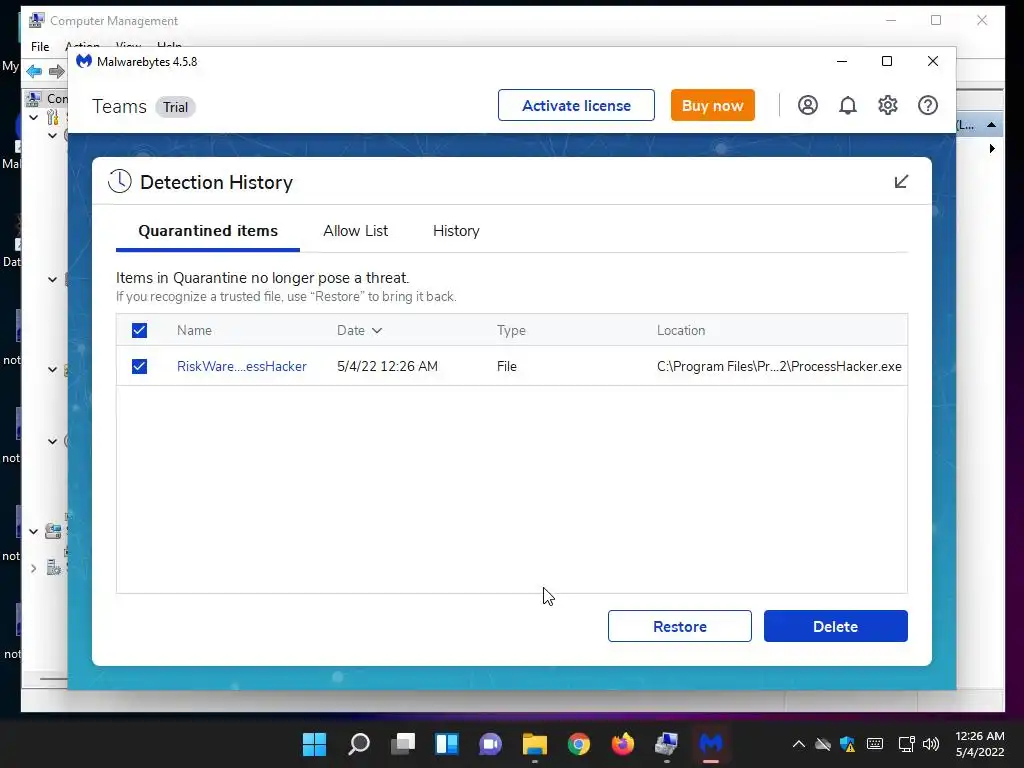Switch to the Quarantined items tab
The image size is (1024, 768).
coord(208,231)
